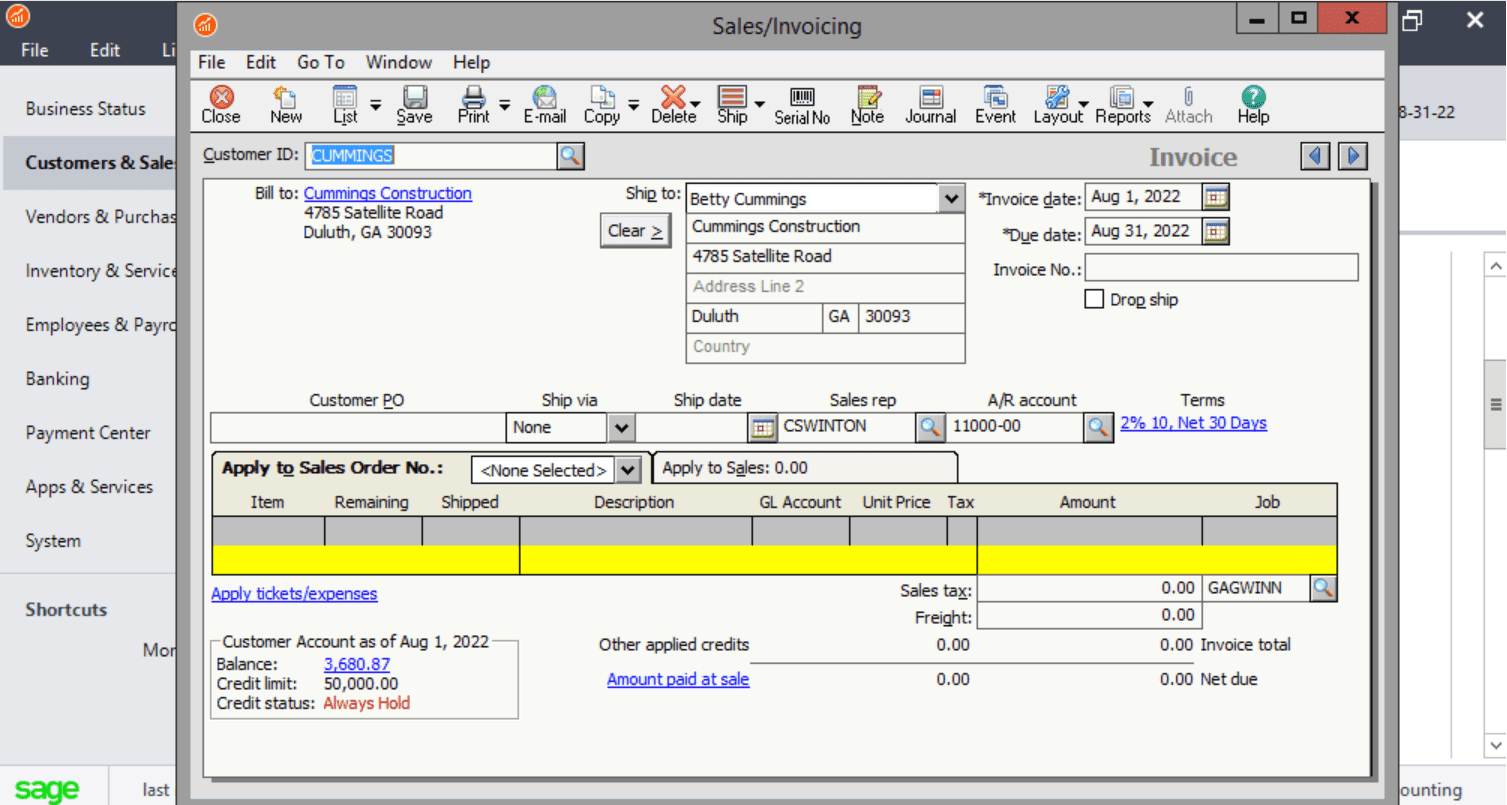Click the main window scrollbar down arrow

pos(1496,746)
